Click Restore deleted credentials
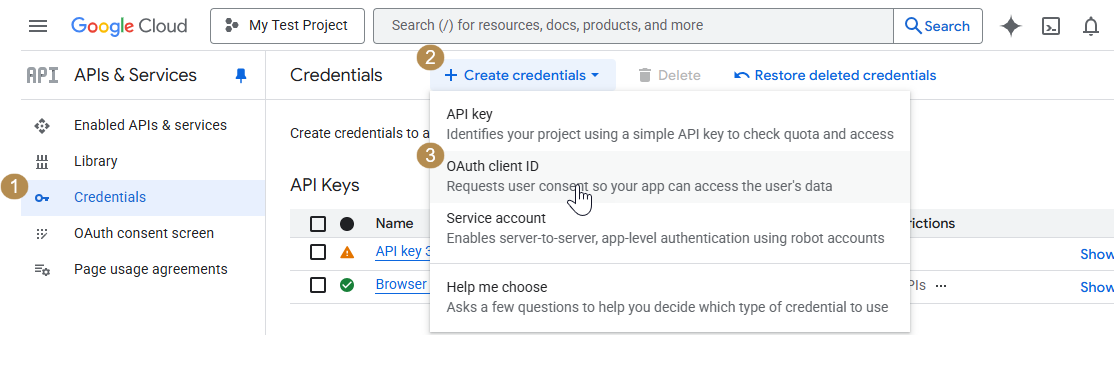1114x373 pixels. 836,75
